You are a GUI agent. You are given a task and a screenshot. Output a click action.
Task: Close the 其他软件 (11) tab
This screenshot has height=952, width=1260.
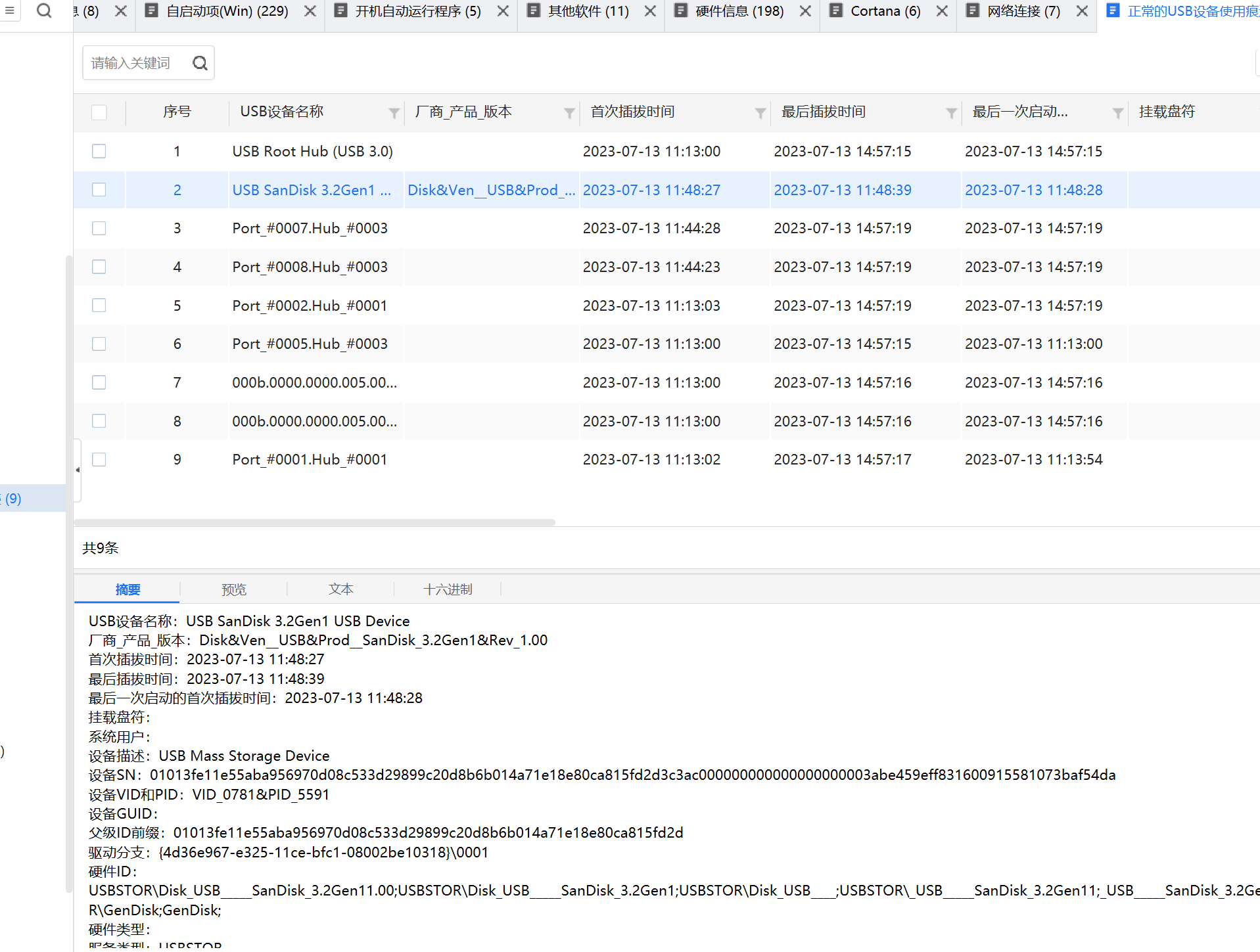click(x=650, y=11)
